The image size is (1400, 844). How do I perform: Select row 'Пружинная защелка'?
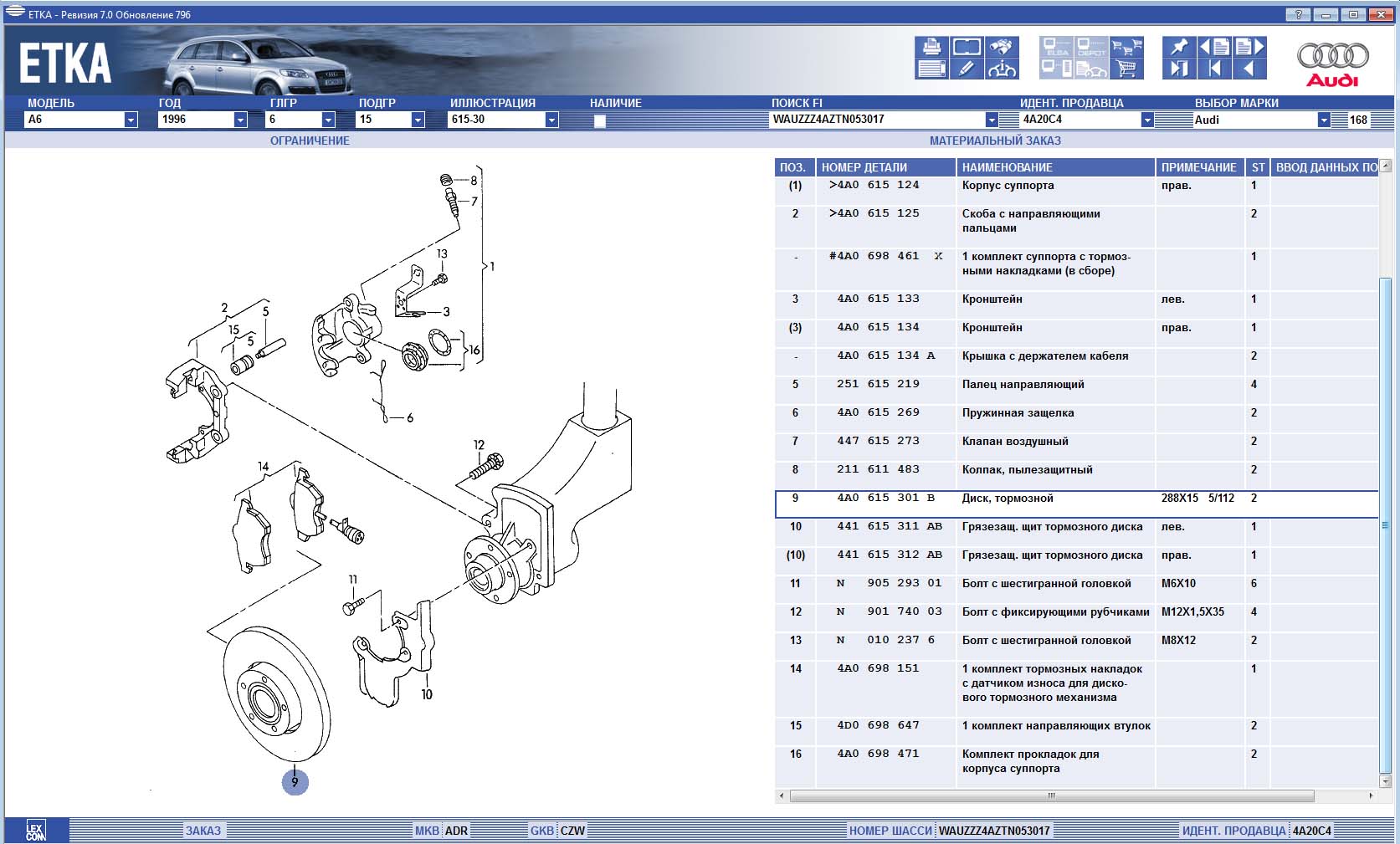[1076, 418]
